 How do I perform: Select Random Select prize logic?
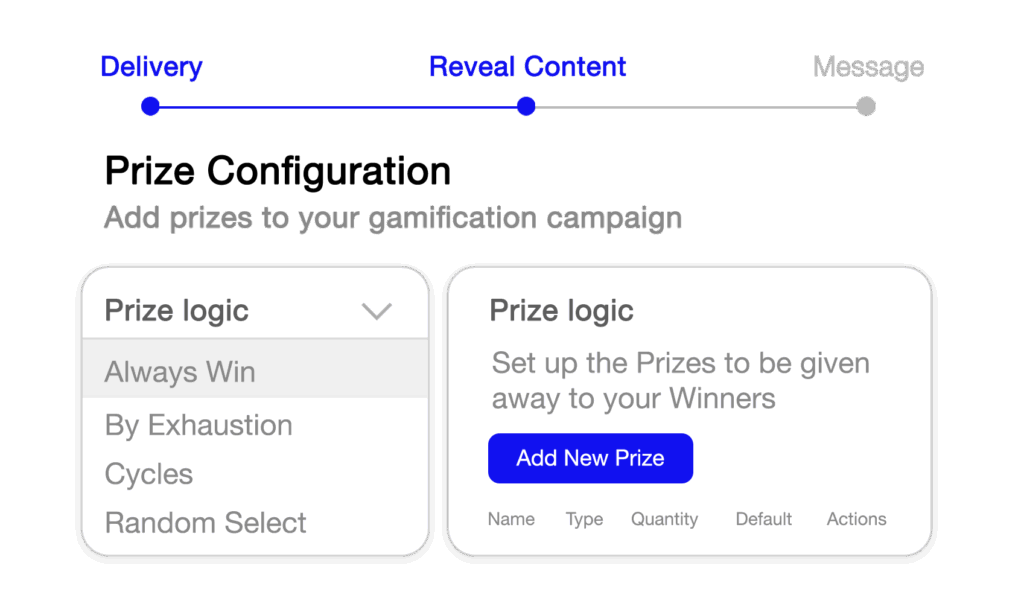[x=206, y=523]
